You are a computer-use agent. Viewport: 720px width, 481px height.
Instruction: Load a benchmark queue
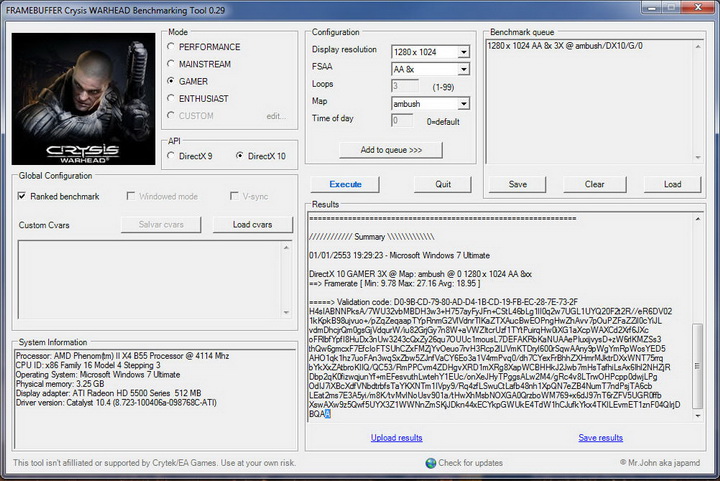click(672, 184)
